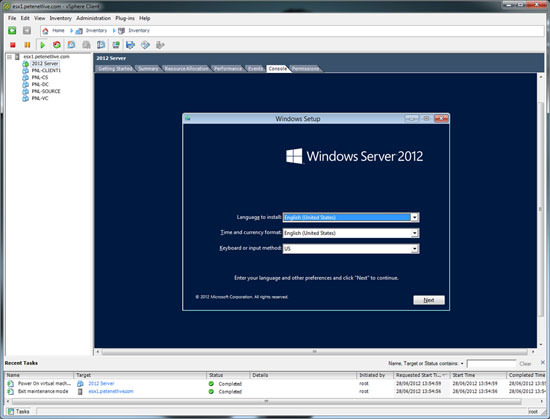Click the first Inventory breadcrumb icon
This screenshot has height=419, width=550.
point(79,31)
